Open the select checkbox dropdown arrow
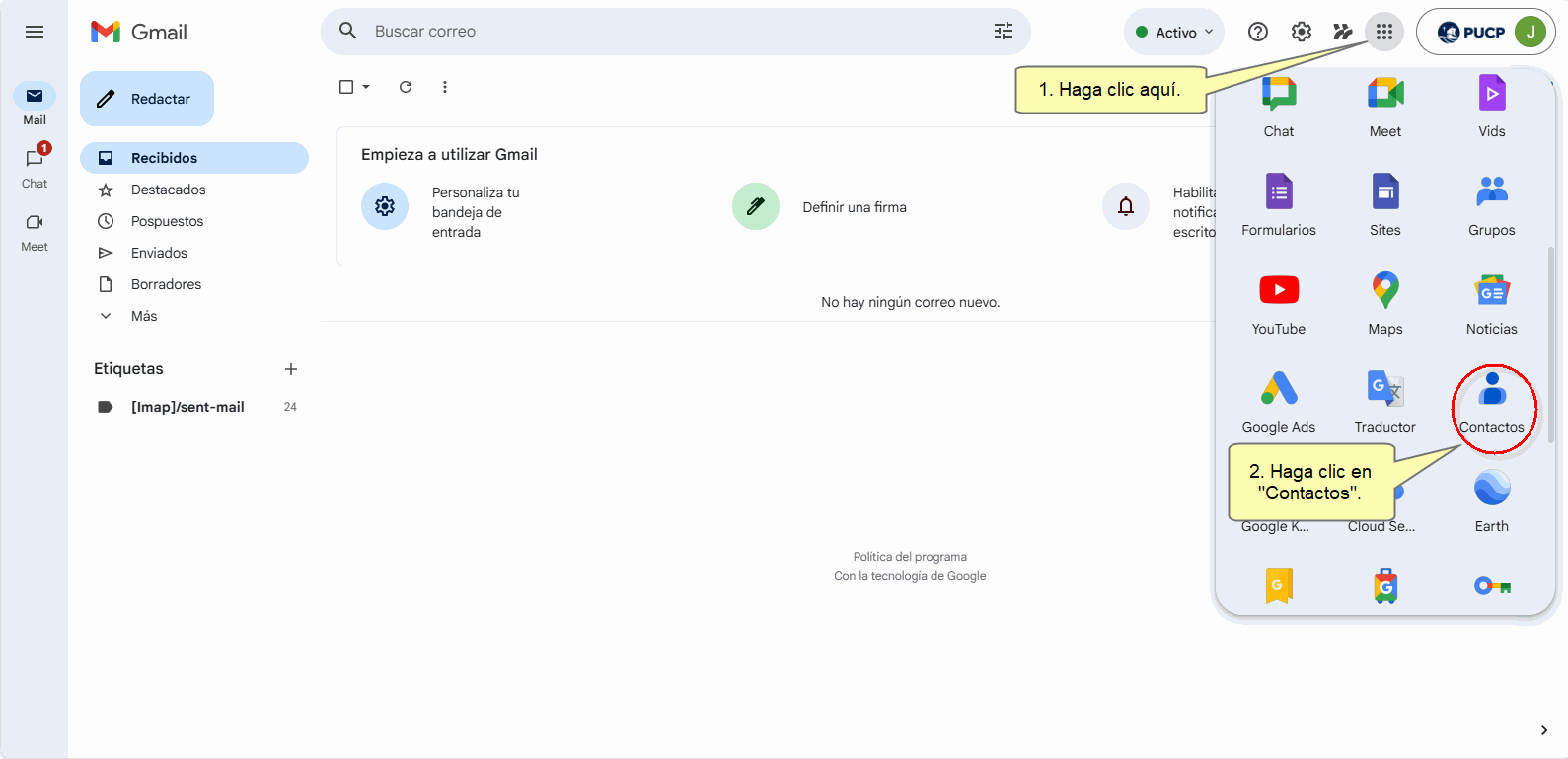 coord(366,87)
